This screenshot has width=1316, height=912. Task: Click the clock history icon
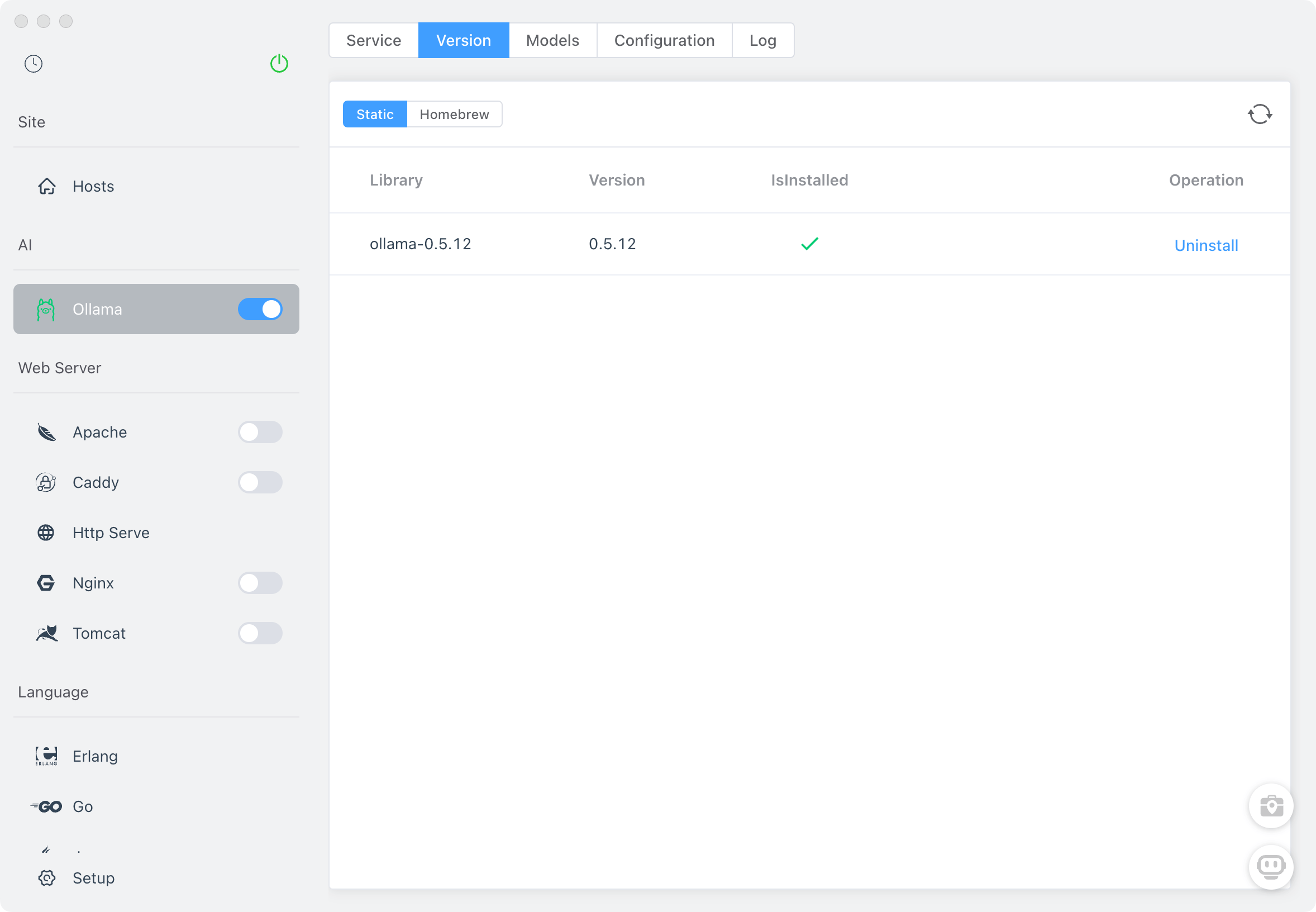tap(34, 64)
